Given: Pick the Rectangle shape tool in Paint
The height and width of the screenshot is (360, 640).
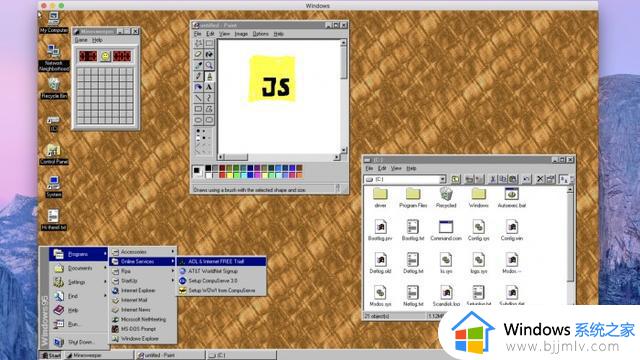Looking at the screenshot, I should pos(198,109).
